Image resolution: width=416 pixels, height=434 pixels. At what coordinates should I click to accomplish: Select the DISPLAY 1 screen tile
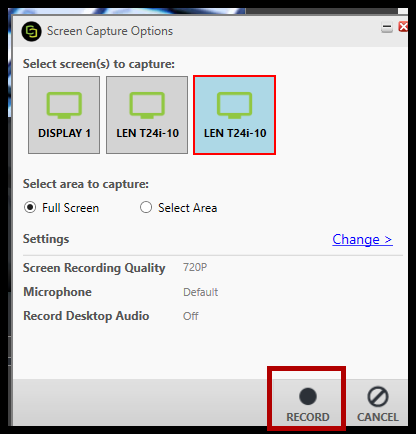pos(64,115)
